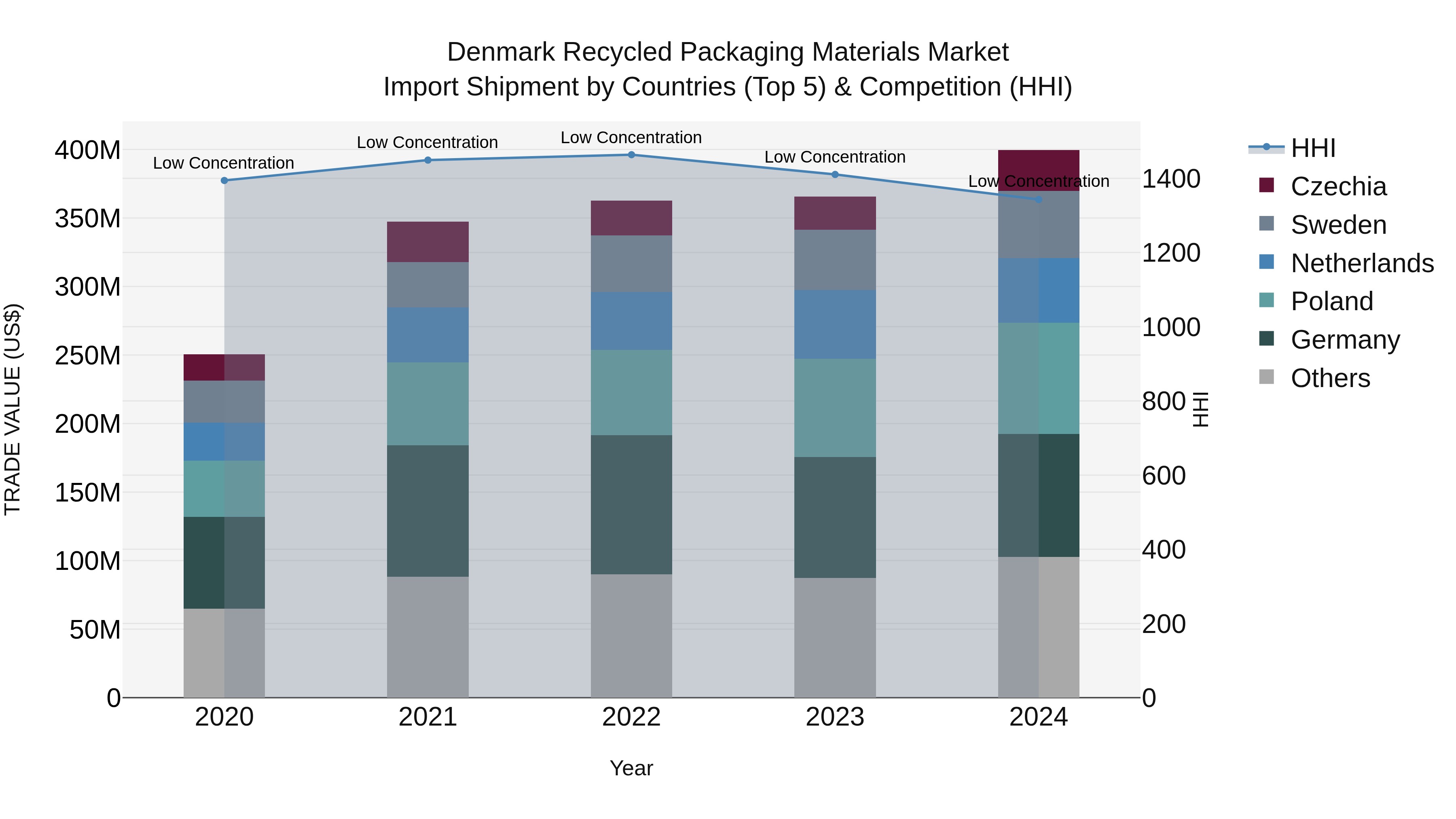The height and width of the screenshot is (819, 1456).
Task: Click the Netherlands segment of the 2022 bar
Action: [x=631, y=321]
